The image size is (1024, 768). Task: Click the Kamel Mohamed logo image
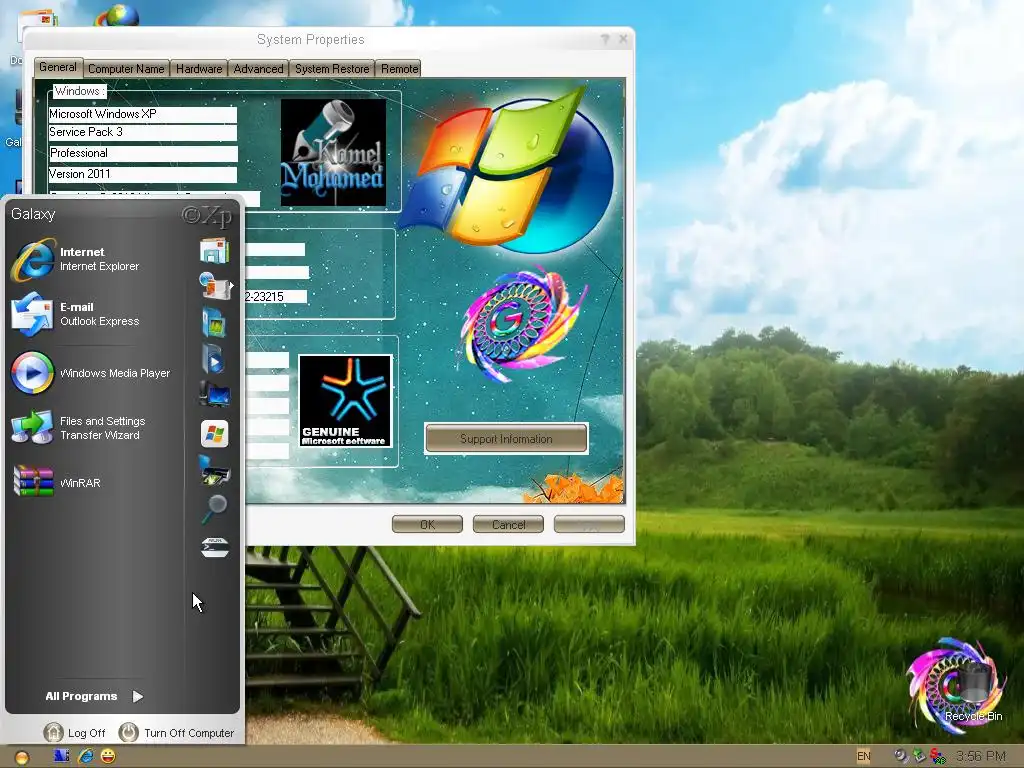pos(333,152)
